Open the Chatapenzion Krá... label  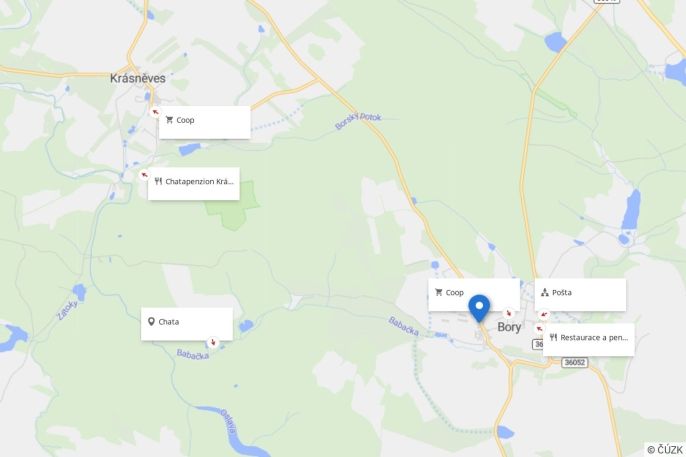(194, 184)
